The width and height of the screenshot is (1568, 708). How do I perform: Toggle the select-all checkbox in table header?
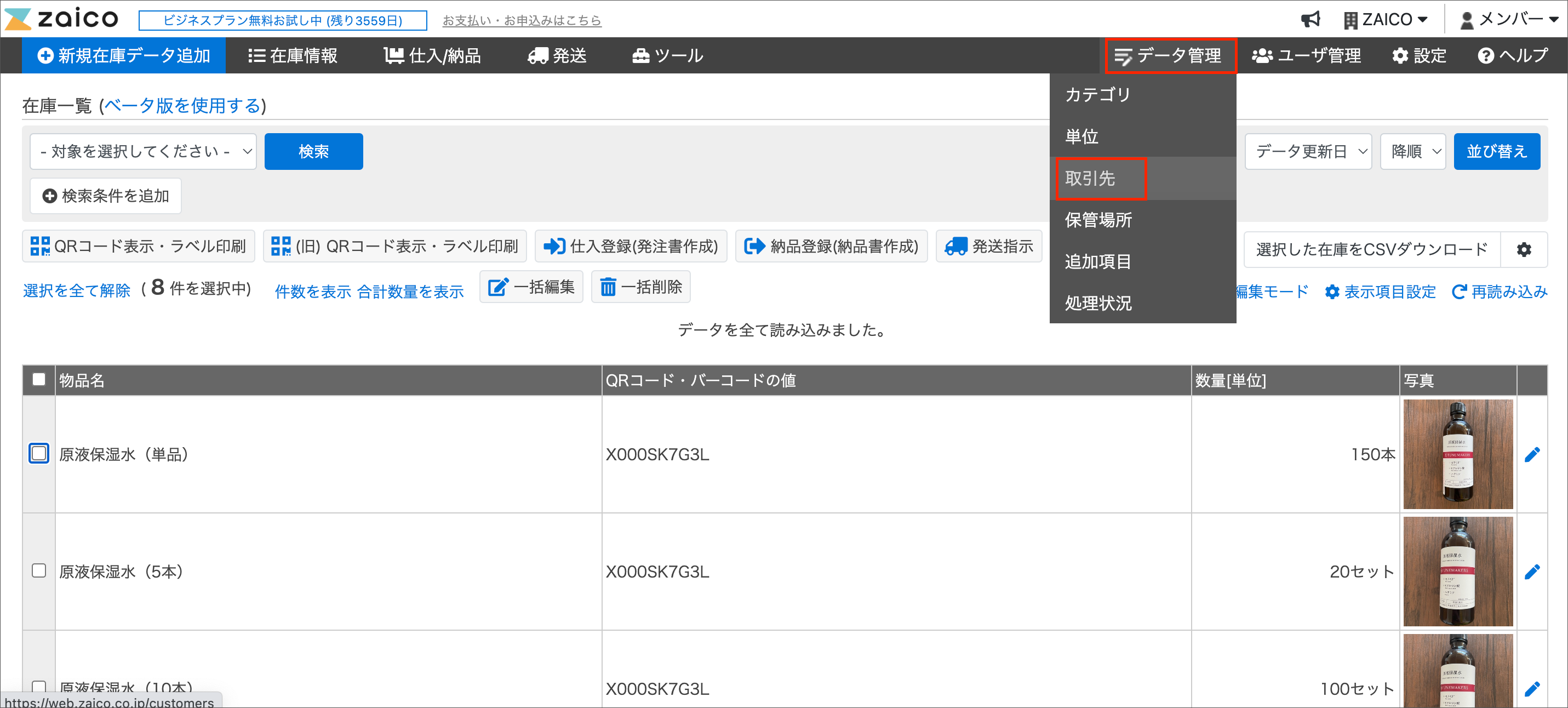click(39, 379)
